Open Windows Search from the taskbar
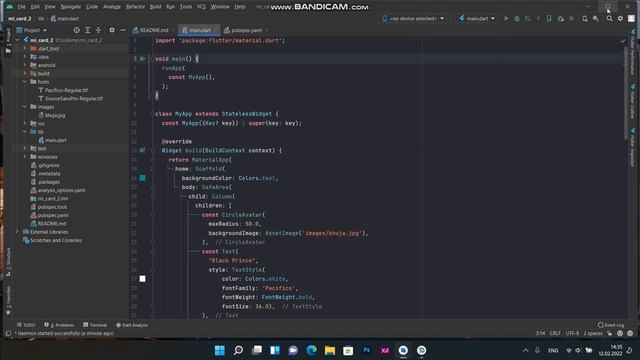This screenshot has width=640, height=360. pyautogui.click(x=238, y=350)
